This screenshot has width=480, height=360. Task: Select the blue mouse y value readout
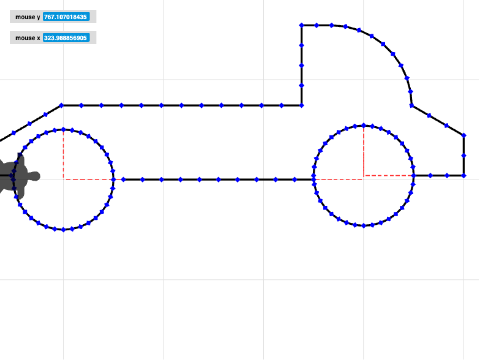(x=66, y=17)
